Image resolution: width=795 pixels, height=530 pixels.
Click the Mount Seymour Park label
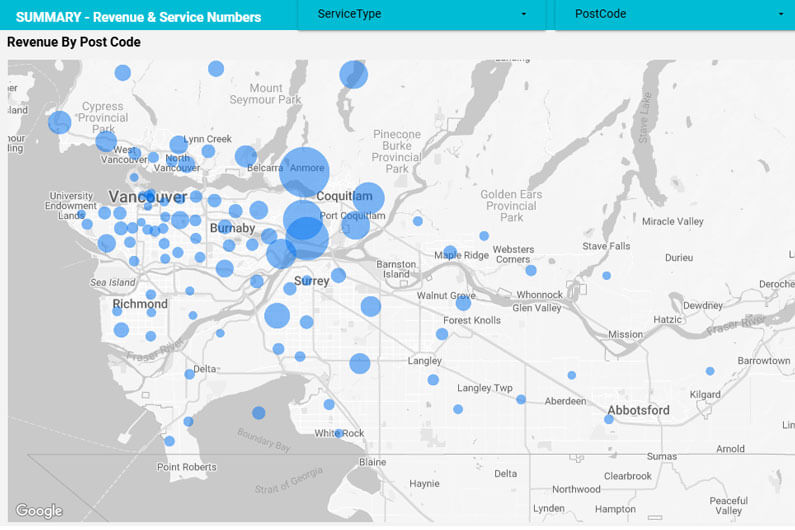[x=265, y=94]
